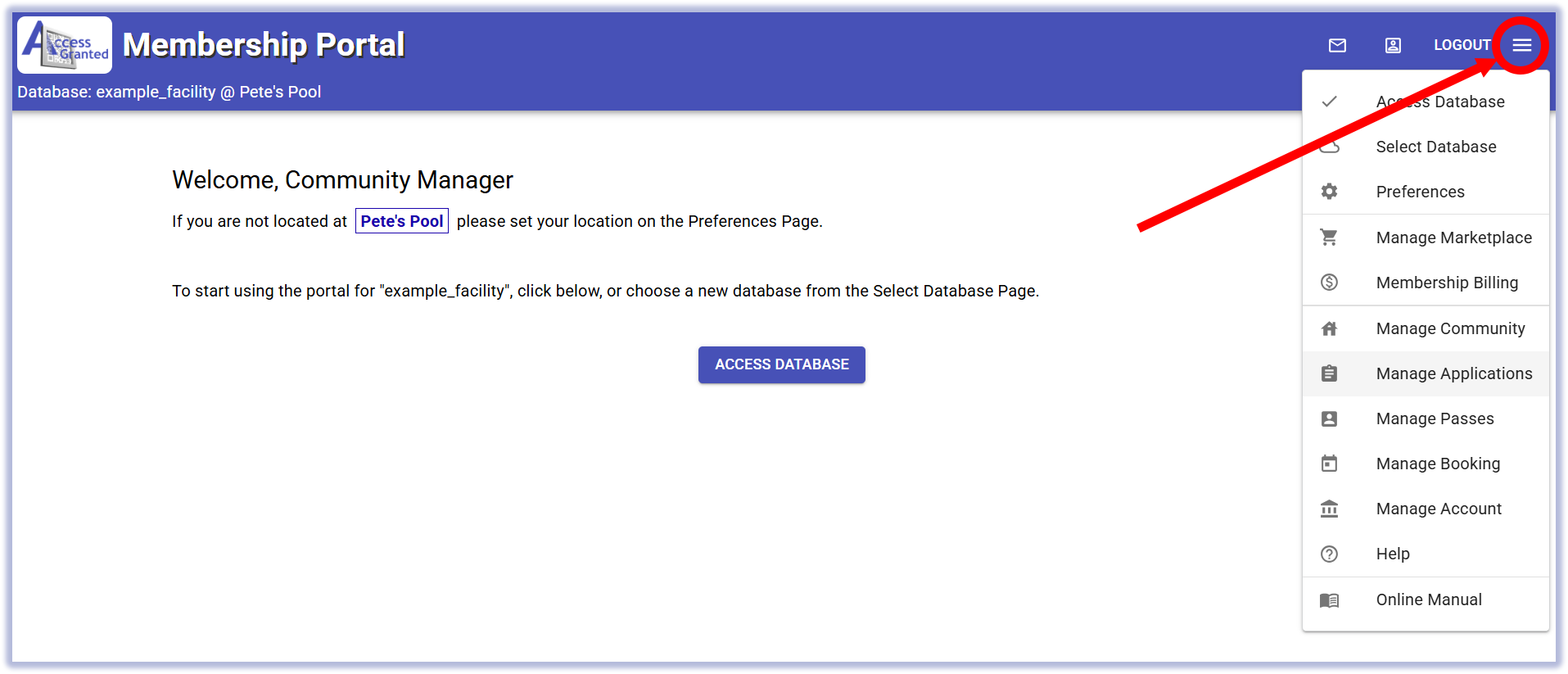The width and height of the screenshot is (1568, 674).
Task: Click the Manage Community house icon
Action: (x=1329, y=328)
